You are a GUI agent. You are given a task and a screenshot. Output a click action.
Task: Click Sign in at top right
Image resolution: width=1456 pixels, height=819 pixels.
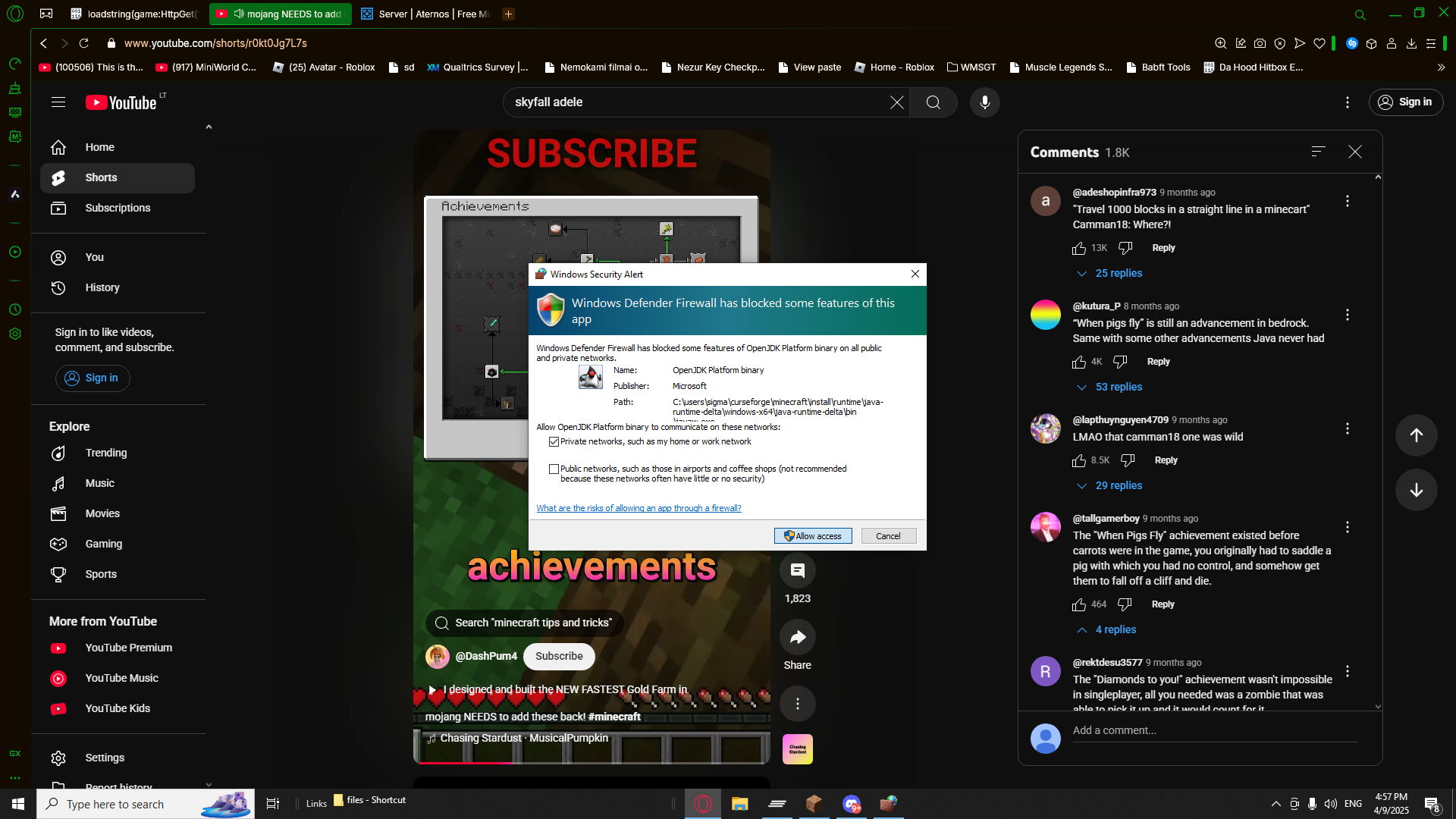coord(1406,102)
